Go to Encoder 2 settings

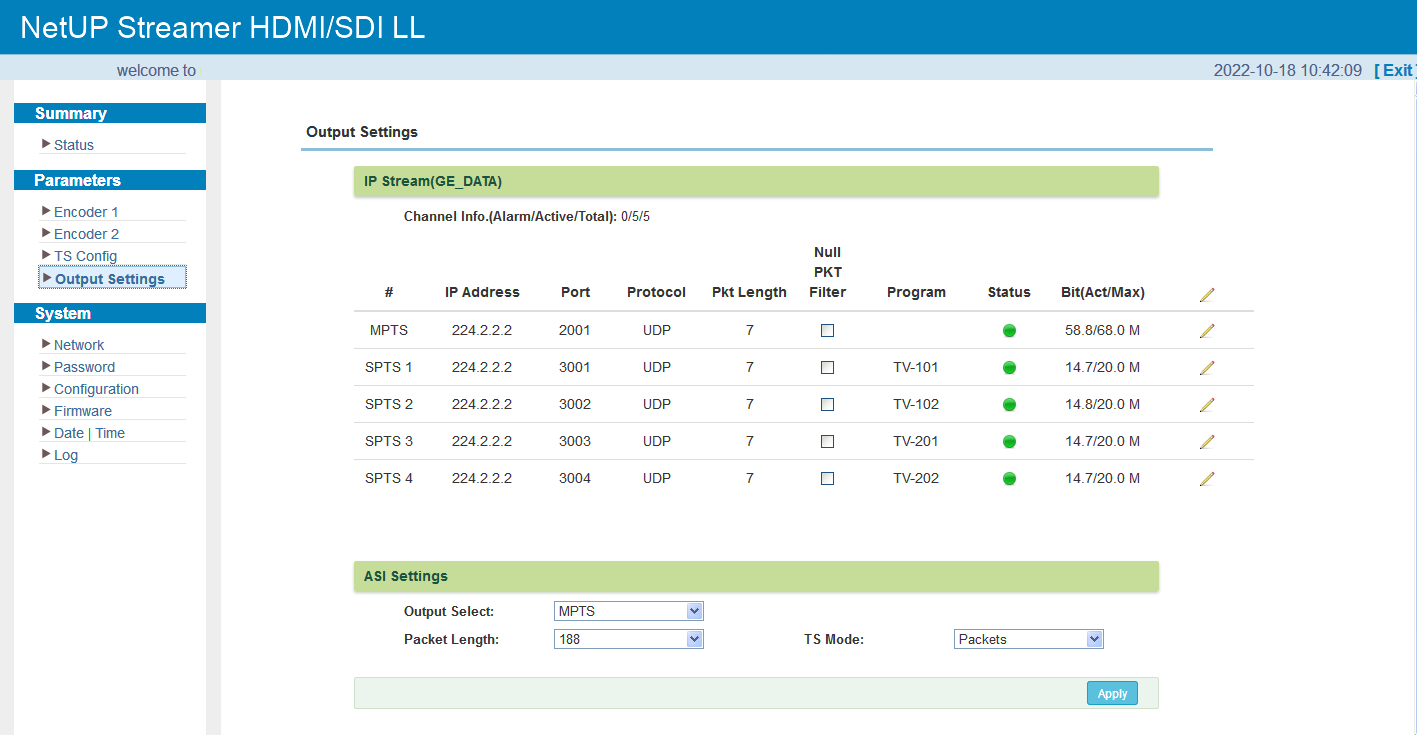tap(86, 234)
